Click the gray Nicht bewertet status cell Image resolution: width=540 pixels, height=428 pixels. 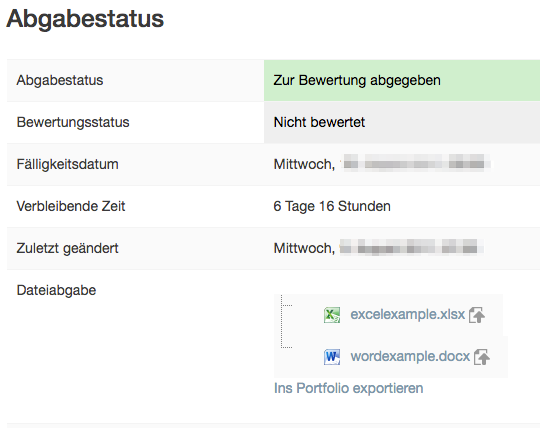[402, 122]
